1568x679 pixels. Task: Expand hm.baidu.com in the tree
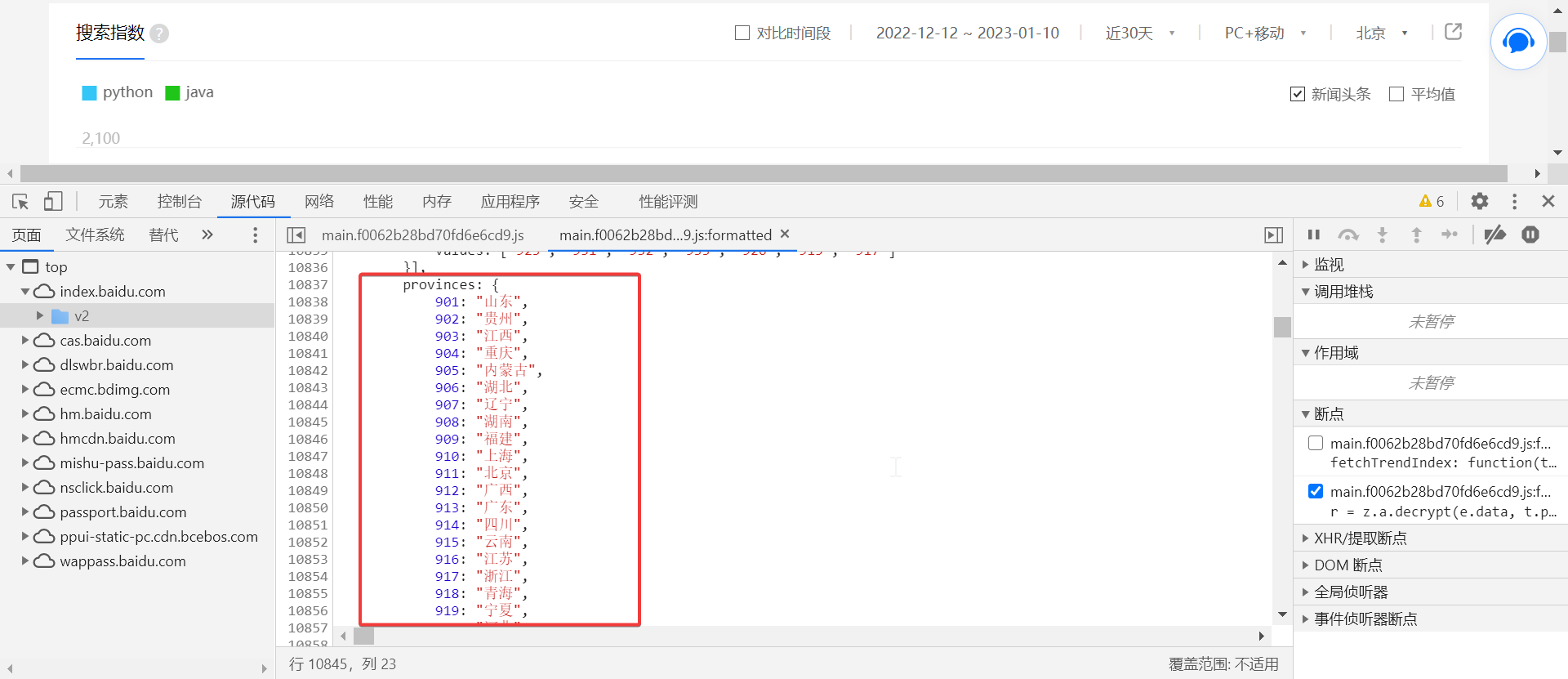pos(25,413)
